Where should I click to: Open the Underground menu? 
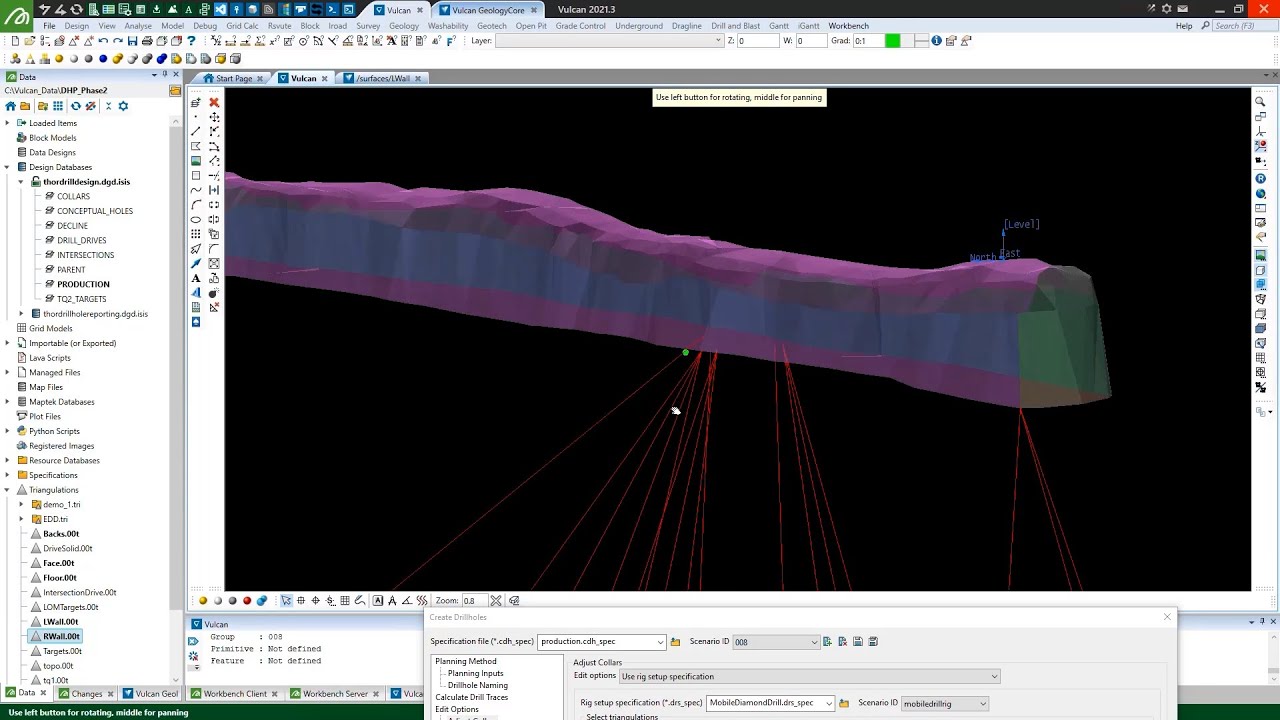tap(639, 26)
